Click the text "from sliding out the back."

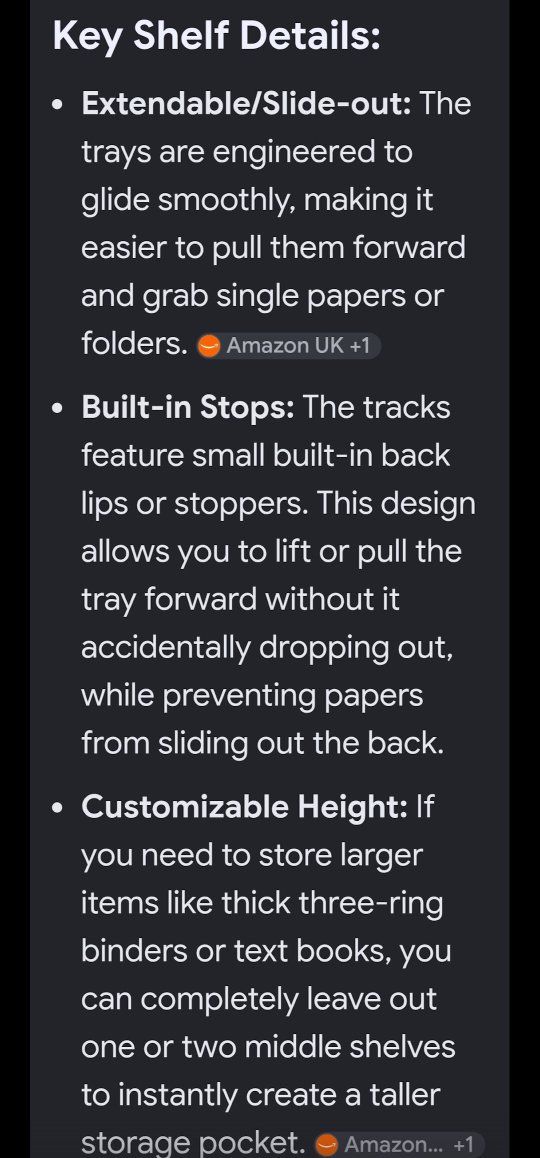coord(262,743)
